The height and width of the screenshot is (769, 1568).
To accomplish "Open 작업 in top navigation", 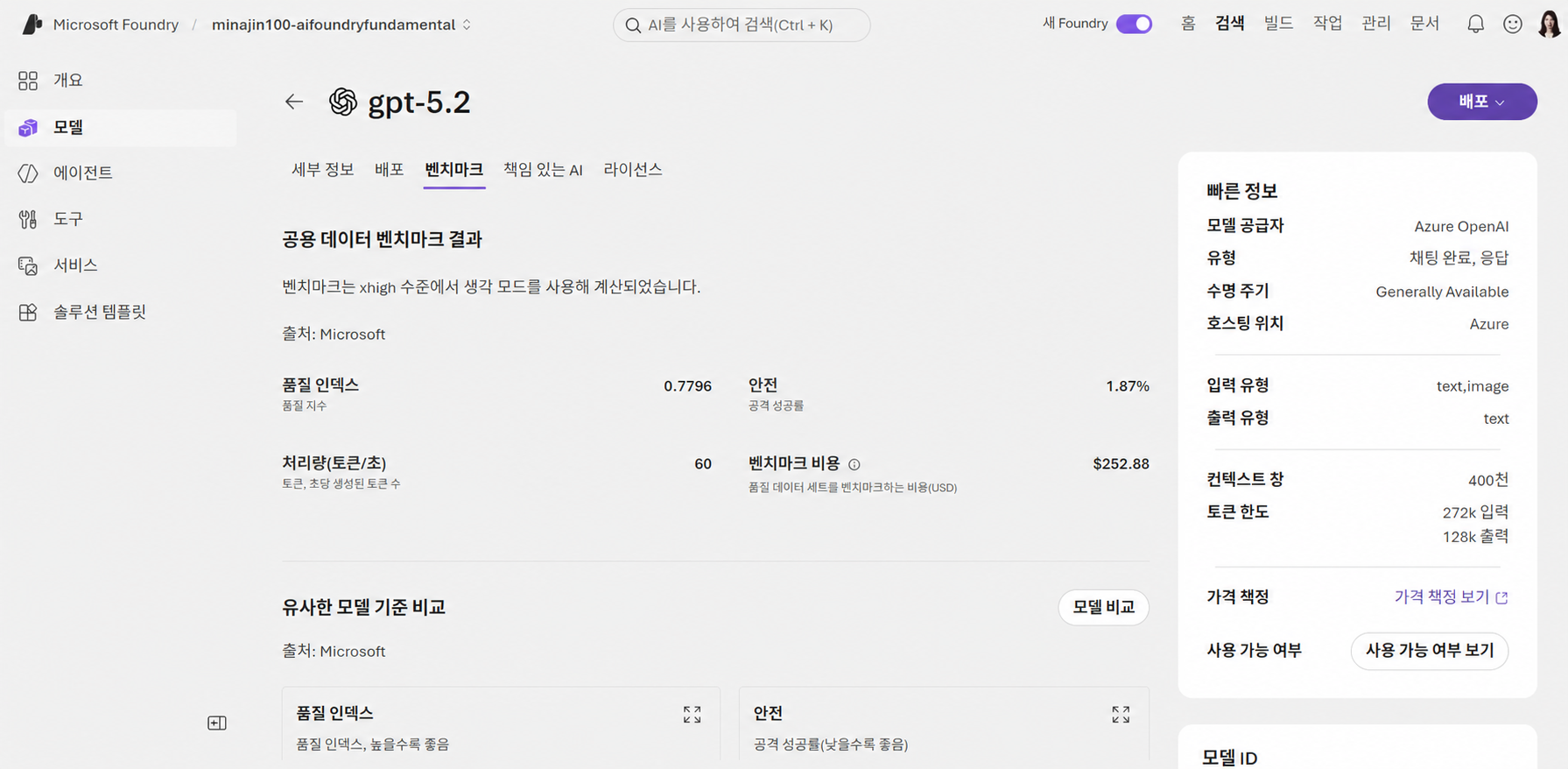I will pyautogui.click(x=1327, y=24).
